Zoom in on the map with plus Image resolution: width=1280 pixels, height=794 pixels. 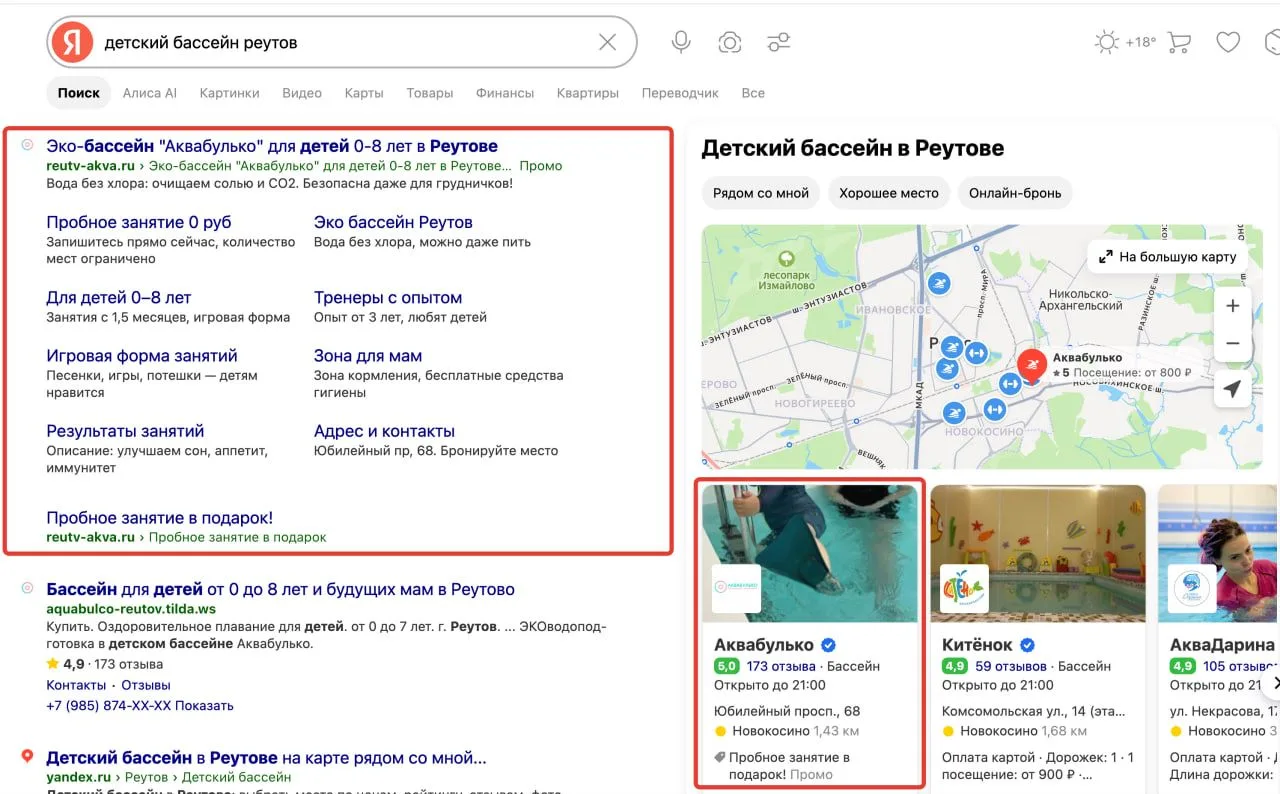(1233, 306)
